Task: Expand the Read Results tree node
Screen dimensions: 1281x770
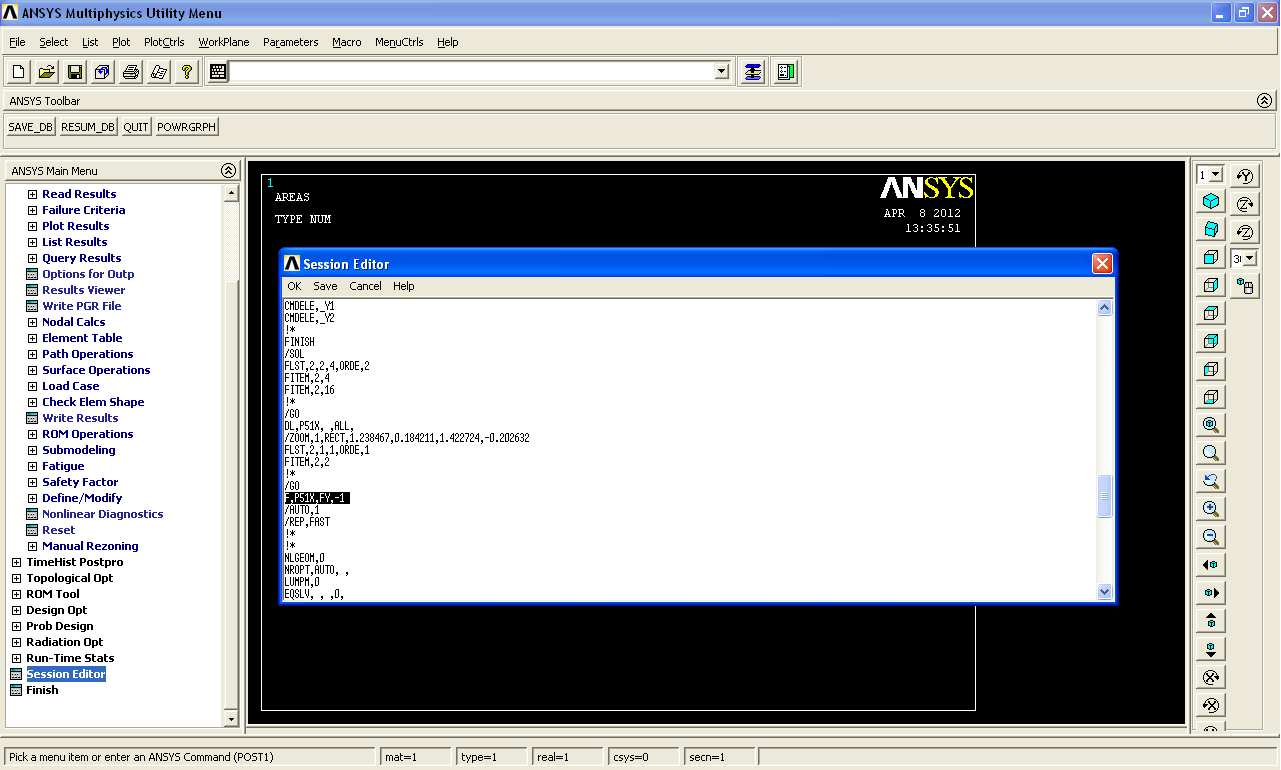Action: point(32,194)
